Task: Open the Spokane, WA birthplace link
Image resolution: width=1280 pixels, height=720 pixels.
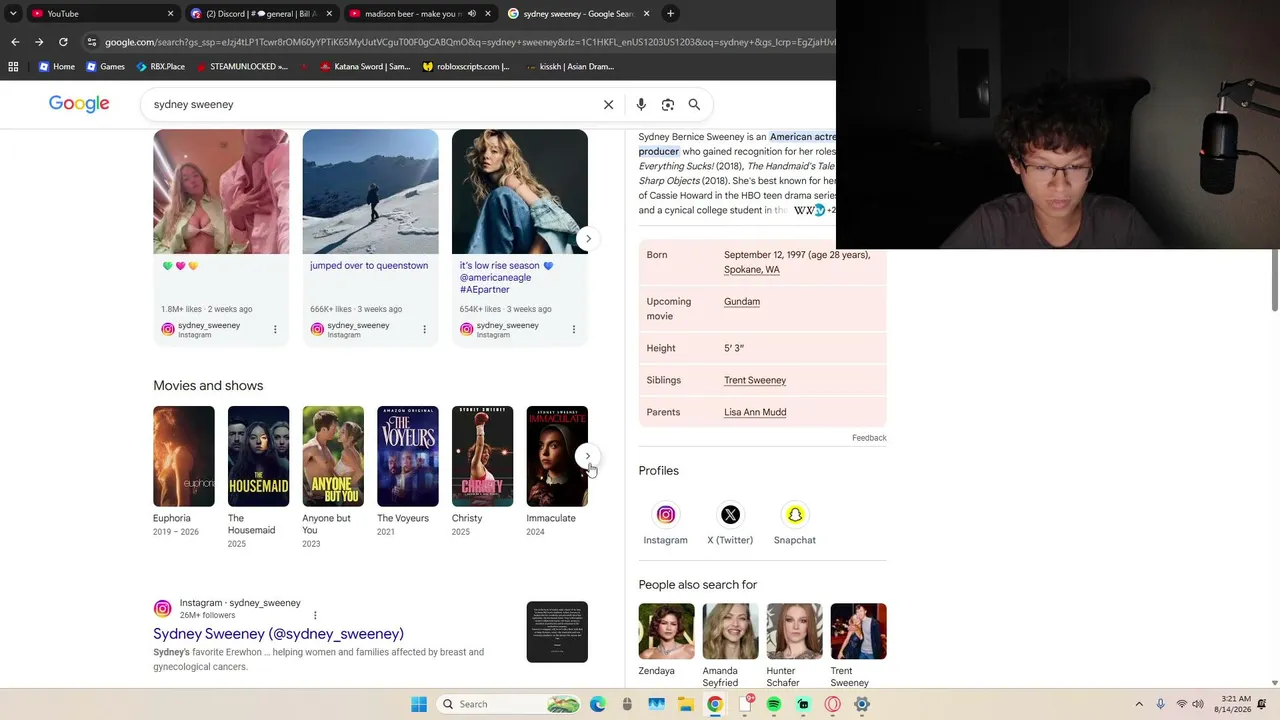Action: coord(752,270)
